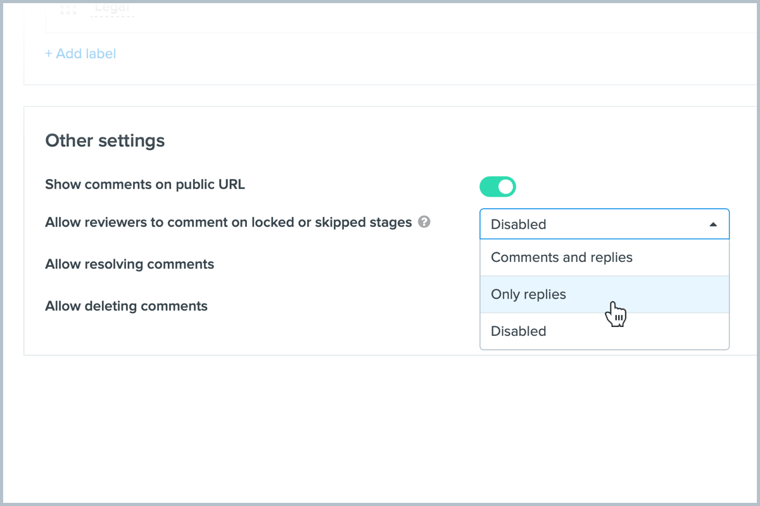Click the 'Add label' link
This screenshot has height=506, width=760.
(85, 54)
